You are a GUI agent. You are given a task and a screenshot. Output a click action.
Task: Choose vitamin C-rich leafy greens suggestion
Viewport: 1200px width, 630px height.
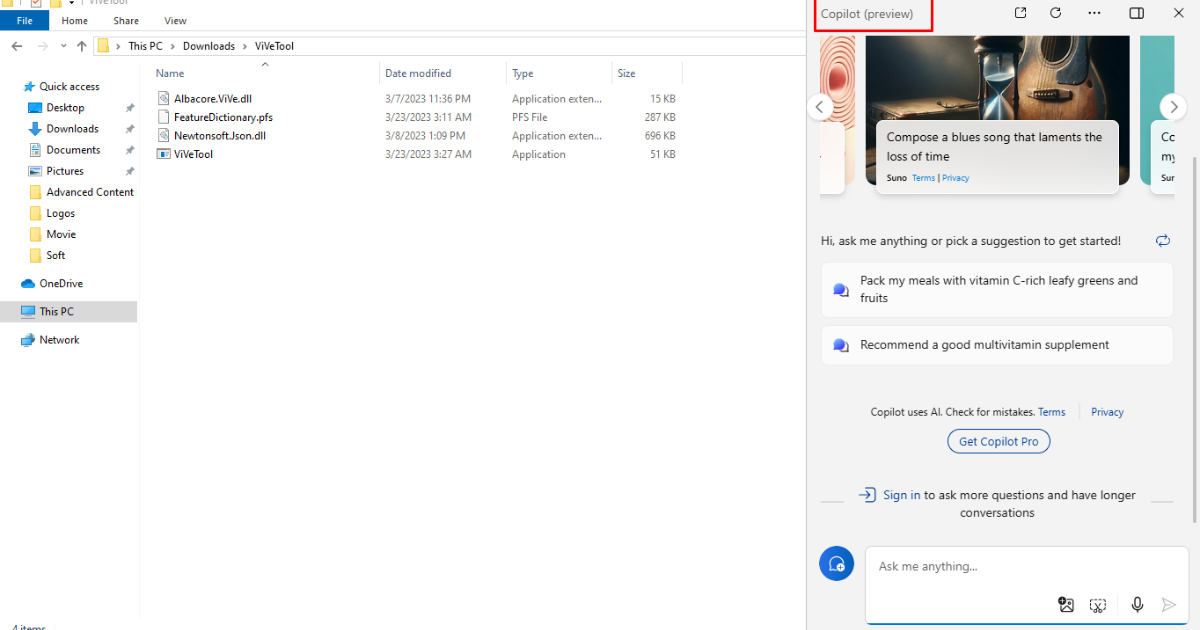tap(997, 290)
